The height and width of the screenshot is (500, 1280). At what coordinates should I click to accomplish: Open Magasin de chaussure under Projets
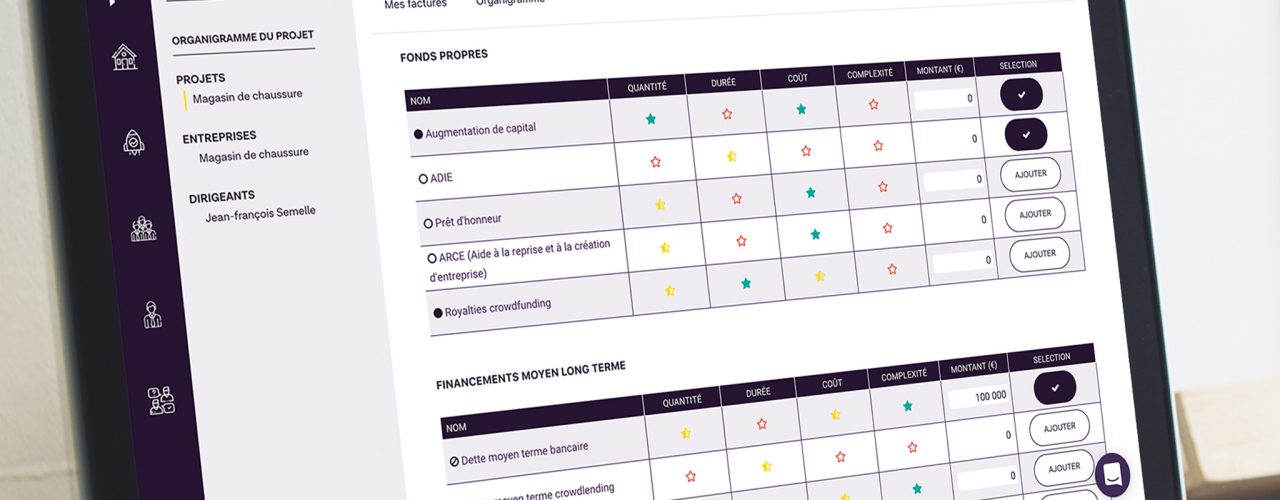247,96
